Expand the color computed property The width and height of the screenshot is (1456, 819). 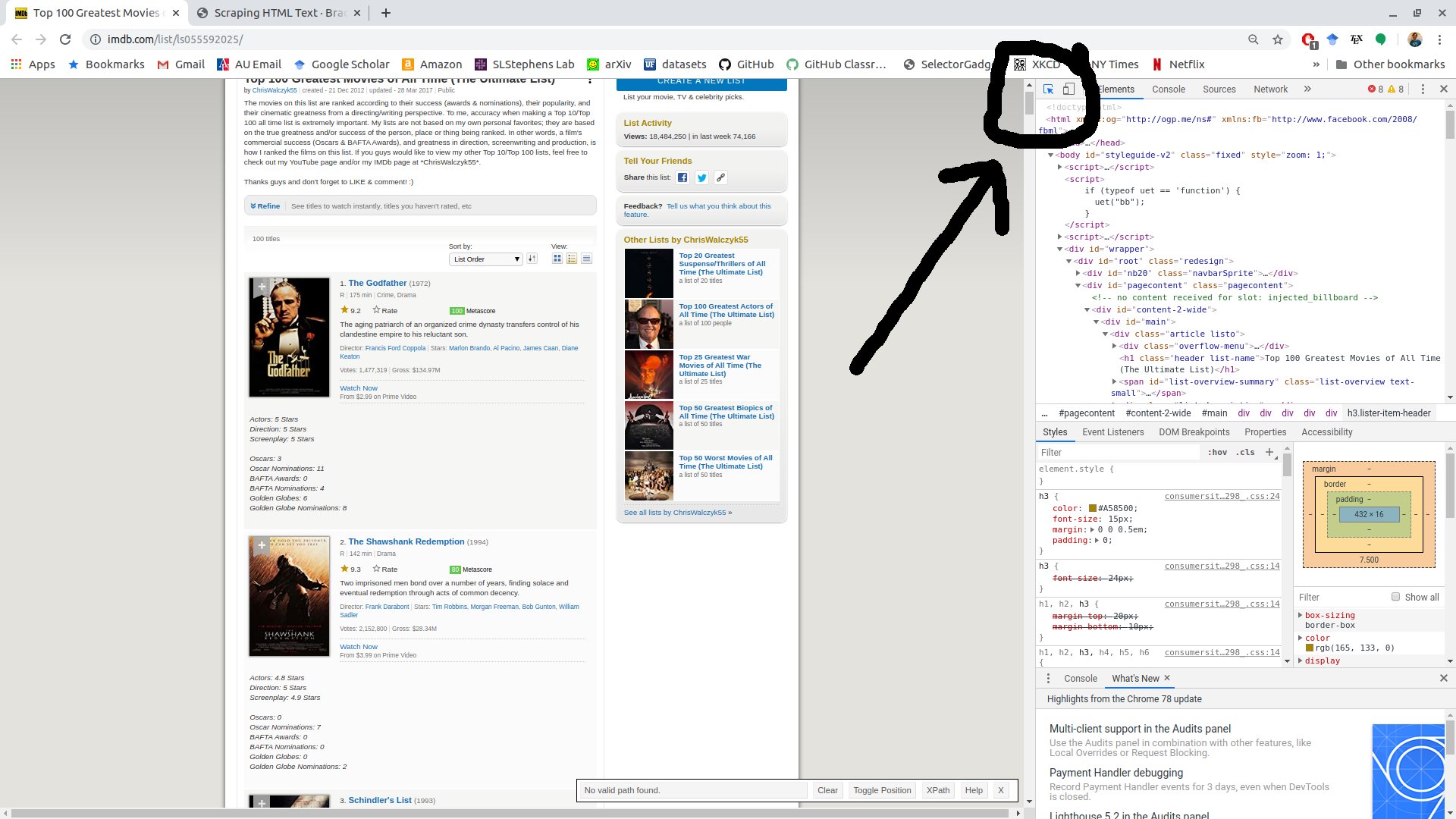[x=1301, y=638]
